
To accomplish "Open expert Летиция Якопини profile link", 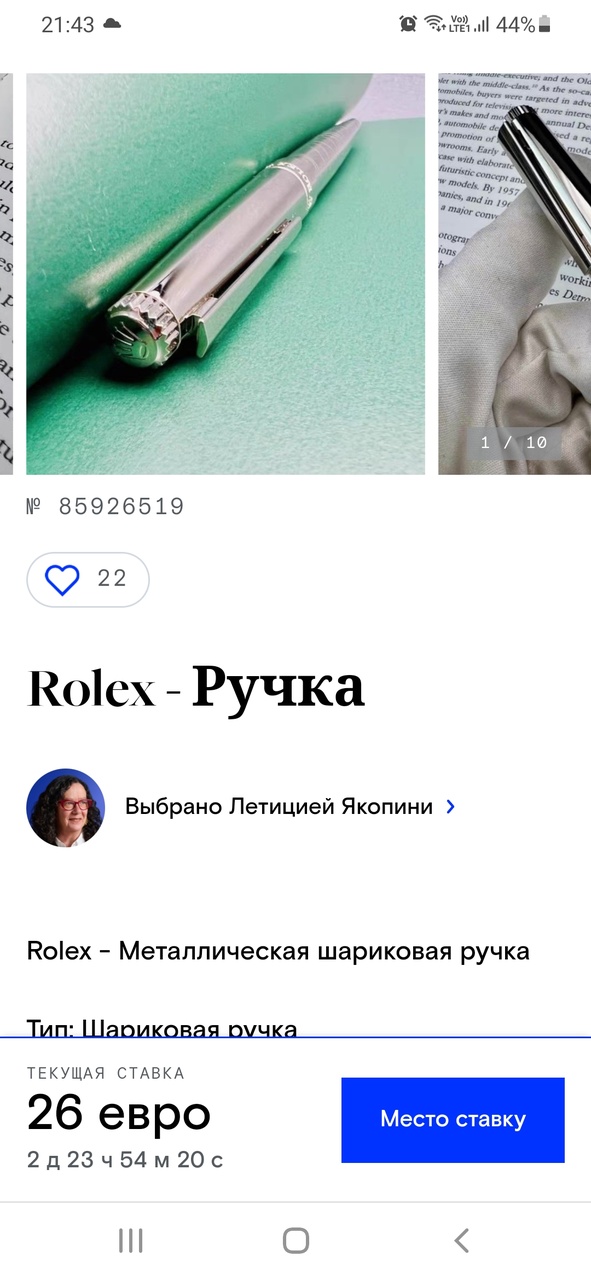I will (279, 807).
